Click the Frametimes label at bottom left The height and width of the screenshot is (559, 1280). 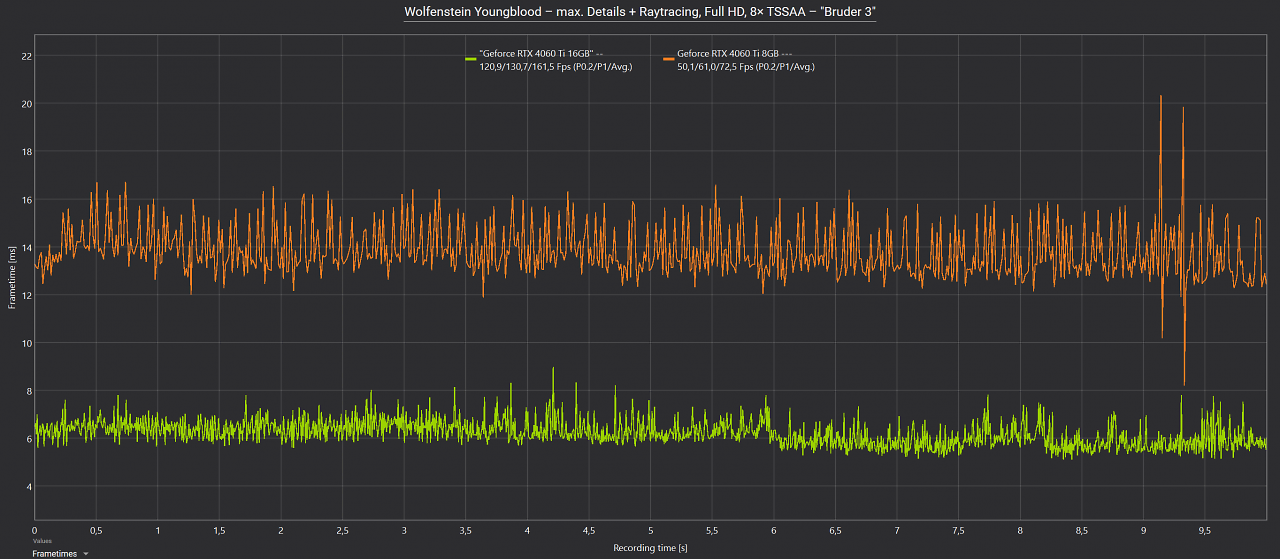pyautogui.click(x=54, y=553)
